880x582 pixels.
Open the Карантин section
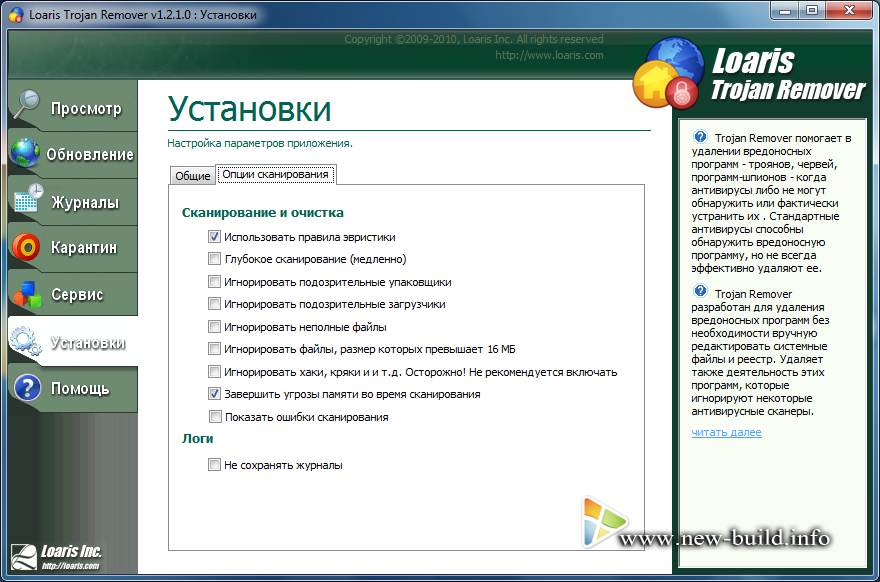pos(73,248)
